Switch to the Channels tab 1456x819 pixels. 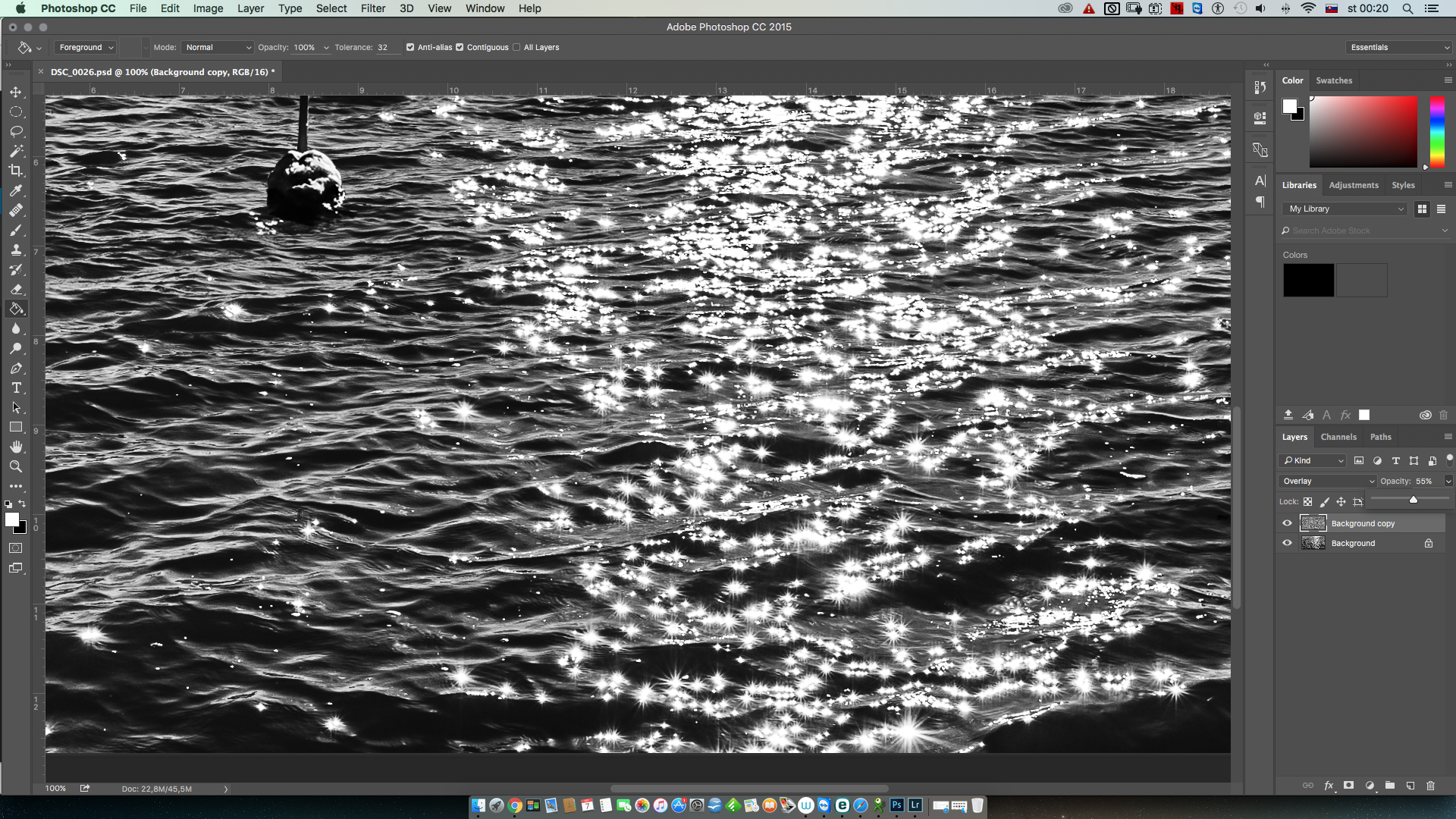tap(1338, 437)
